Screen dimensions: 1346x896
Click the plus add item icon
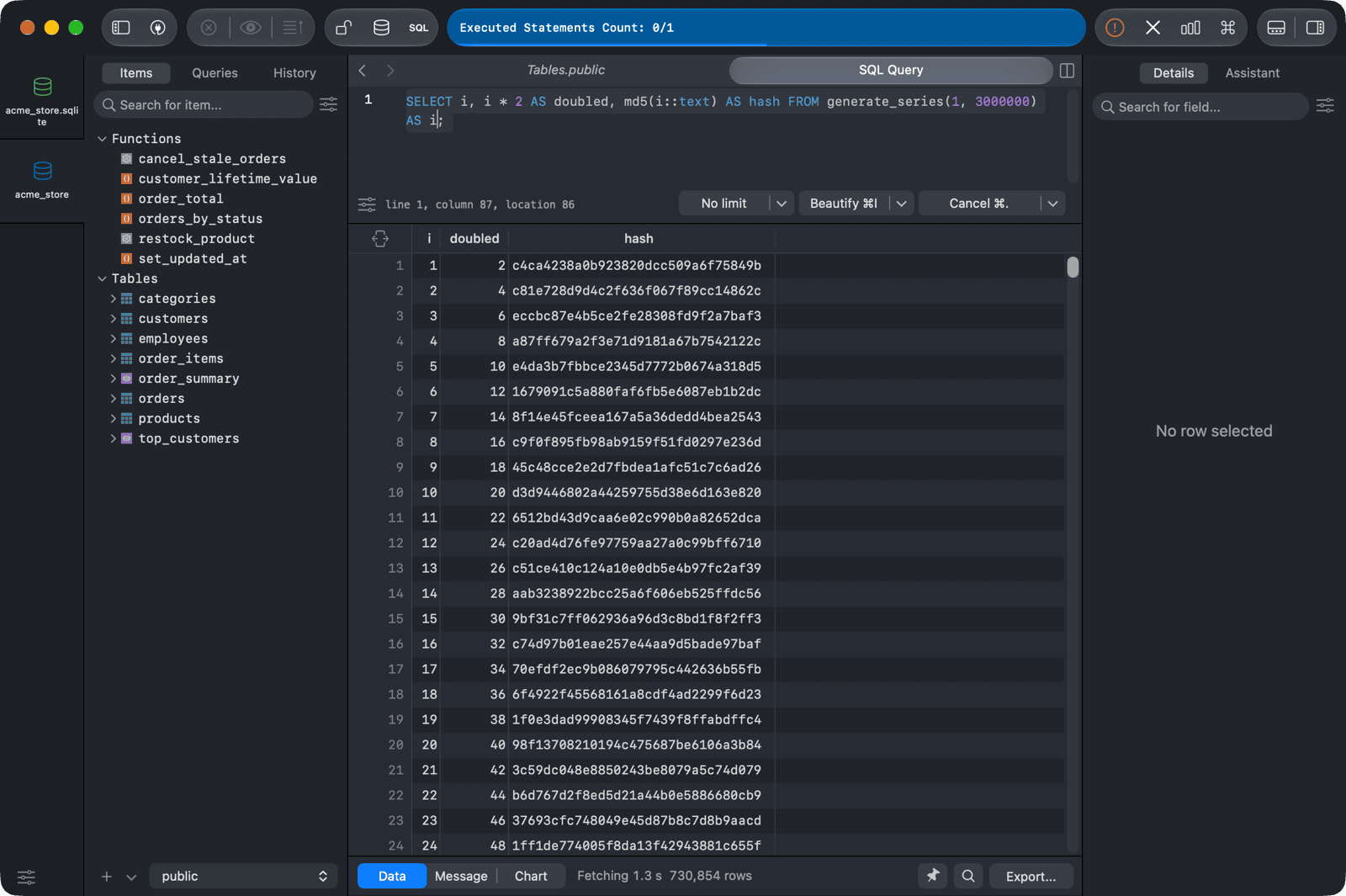tap(107, 877)
